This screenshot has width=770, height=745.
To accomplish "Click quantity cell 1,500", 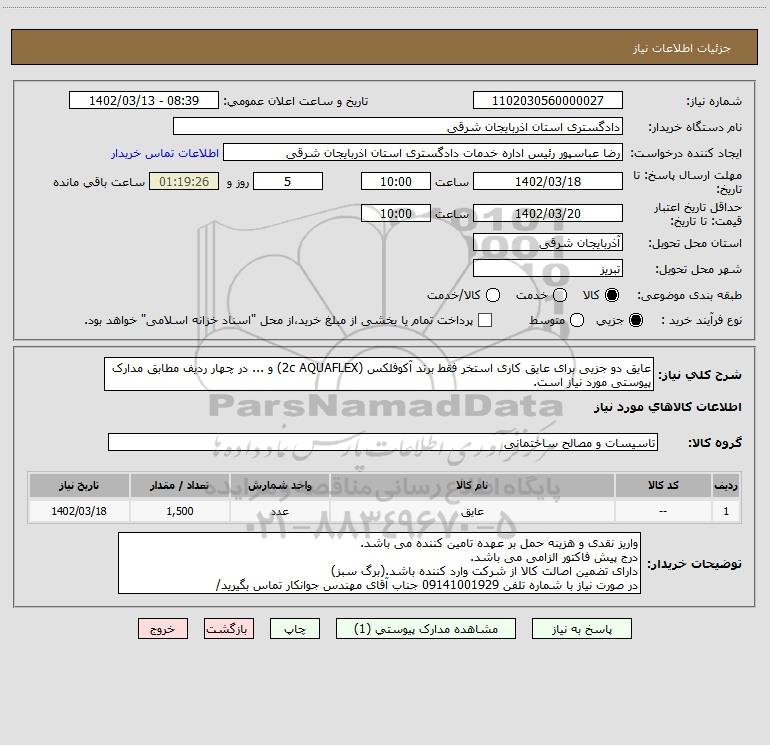I will (x=179, y=511).
